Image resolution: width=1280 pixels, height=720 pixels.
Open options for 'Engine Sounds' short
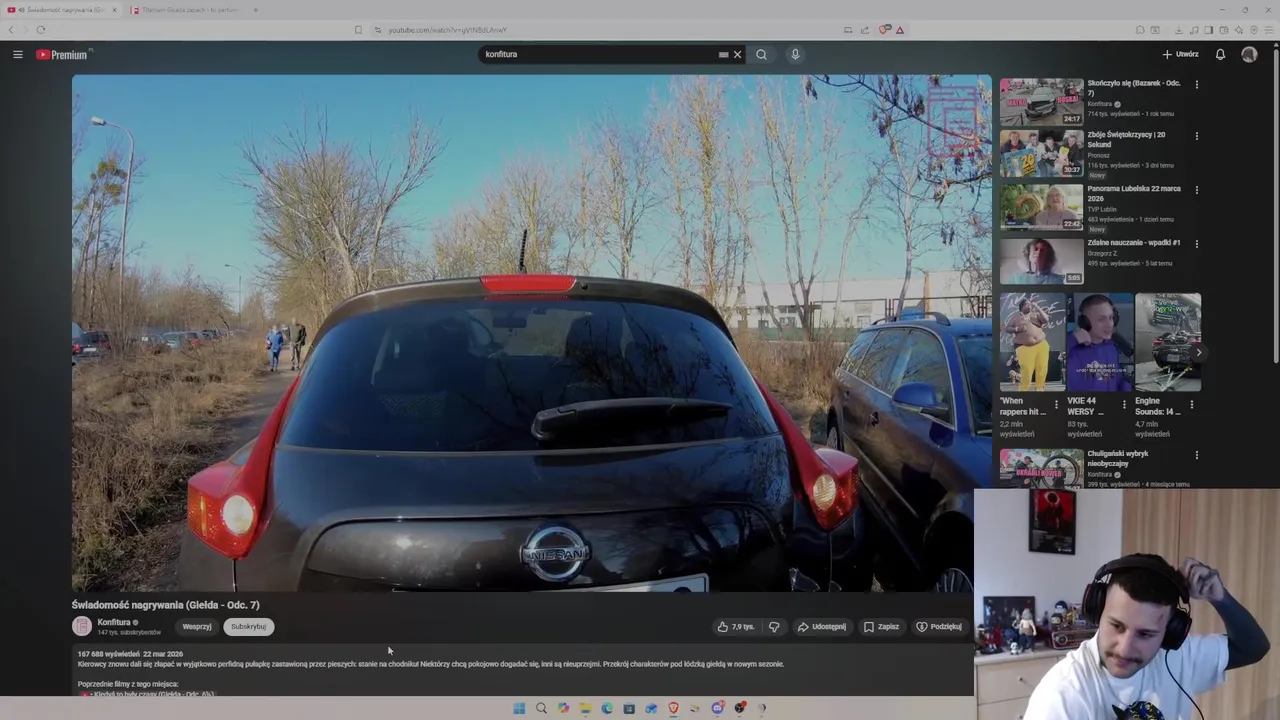[x=1192, y=405]
